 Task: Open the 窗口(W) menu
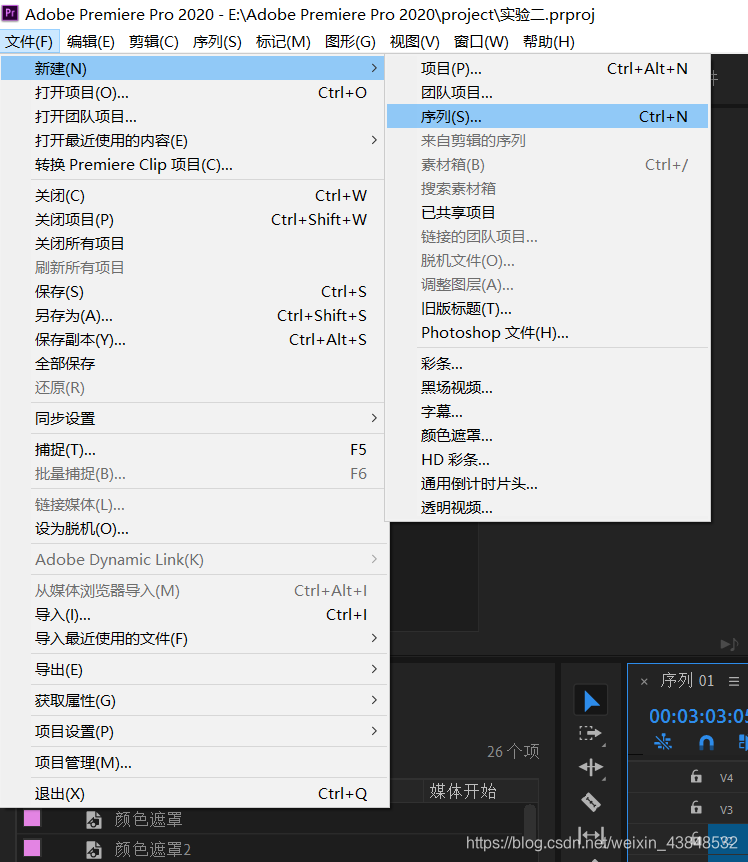(x=481, y=42)
